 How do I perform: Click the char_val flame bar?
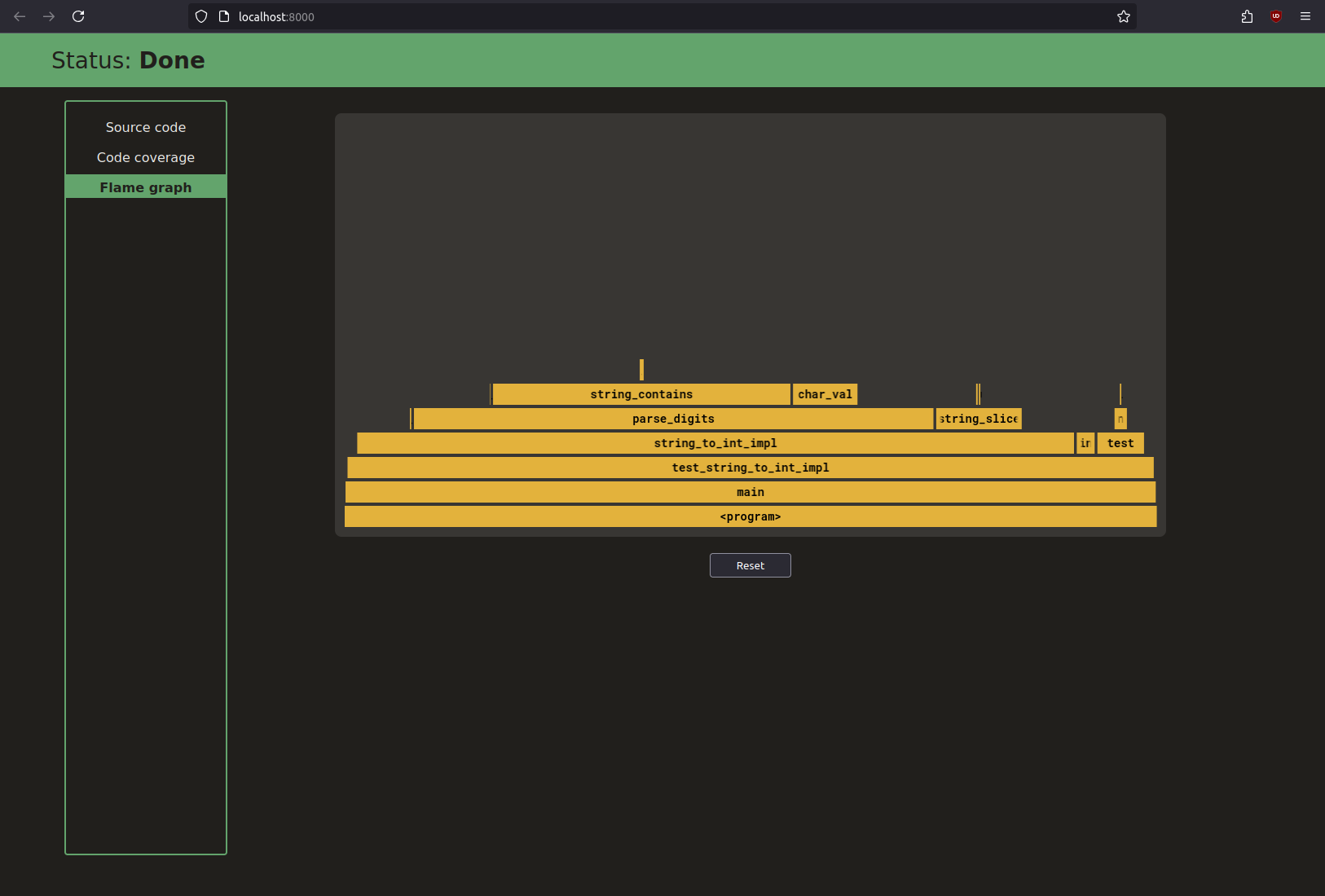coord(825,394)
